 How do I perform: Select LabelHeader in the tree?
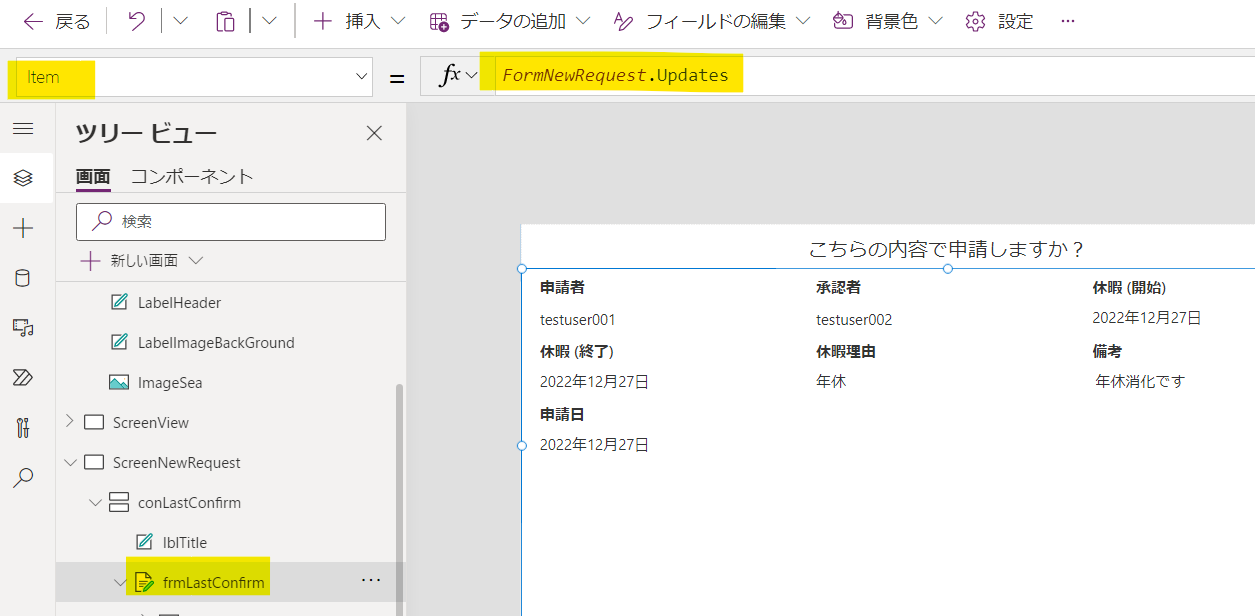179,302
